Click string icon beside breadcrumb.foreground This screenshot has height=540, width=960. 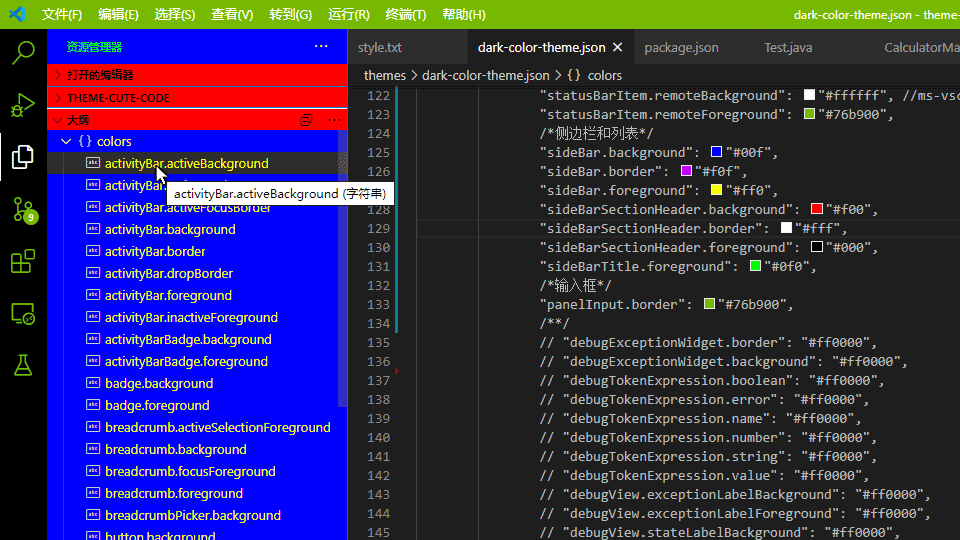93,493
